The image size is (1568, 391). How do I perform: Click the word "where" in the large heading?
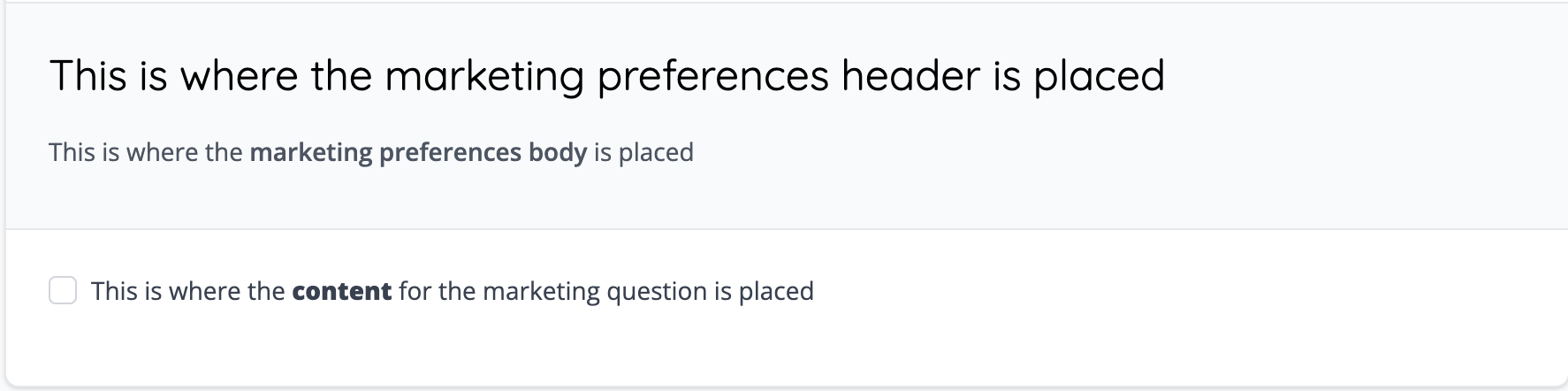point(239,75)
